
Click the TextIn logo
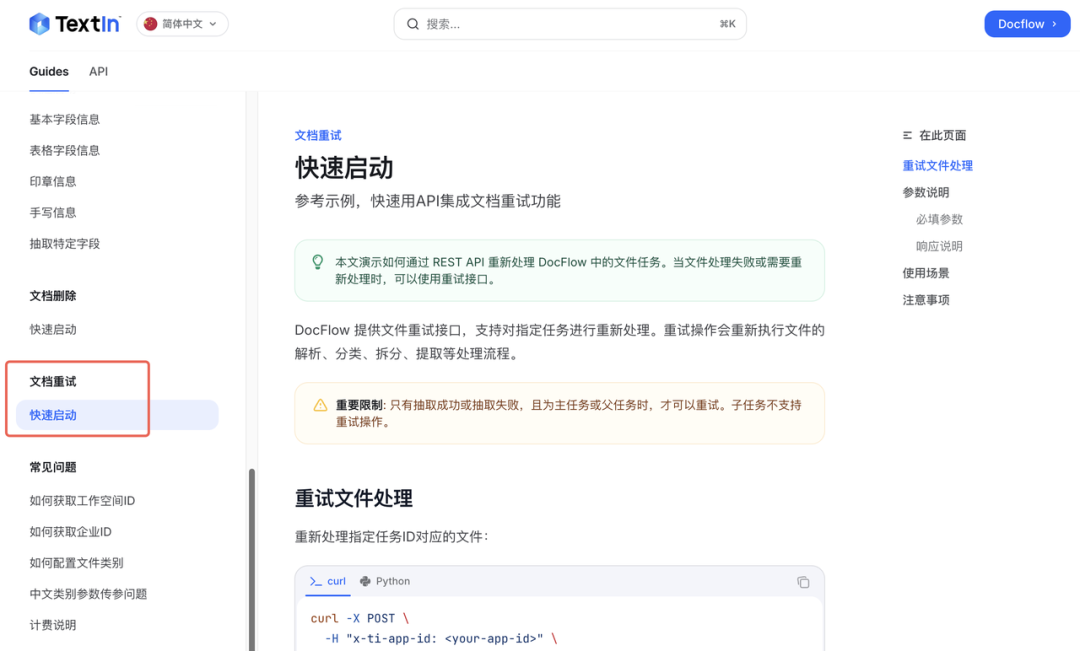[x=74, y=24]
